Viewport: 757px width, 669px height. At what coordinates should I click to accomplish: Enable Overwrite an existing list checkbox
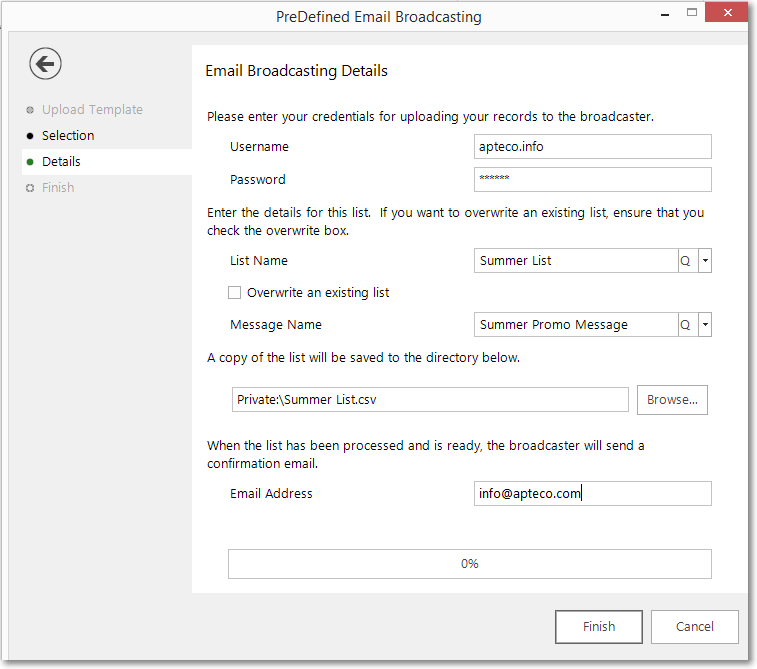[234, 293]
